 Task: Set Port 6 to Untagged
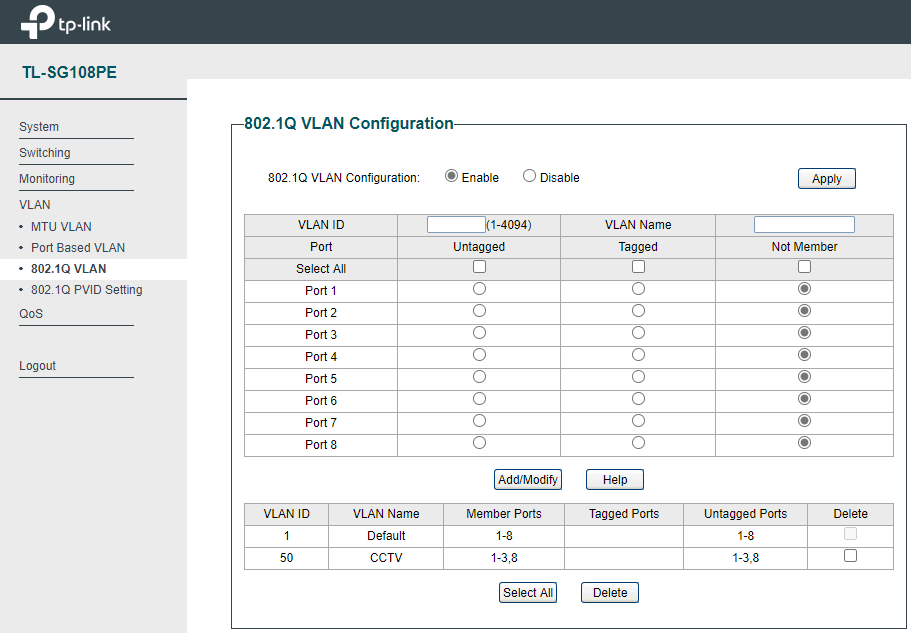(479, 399)
